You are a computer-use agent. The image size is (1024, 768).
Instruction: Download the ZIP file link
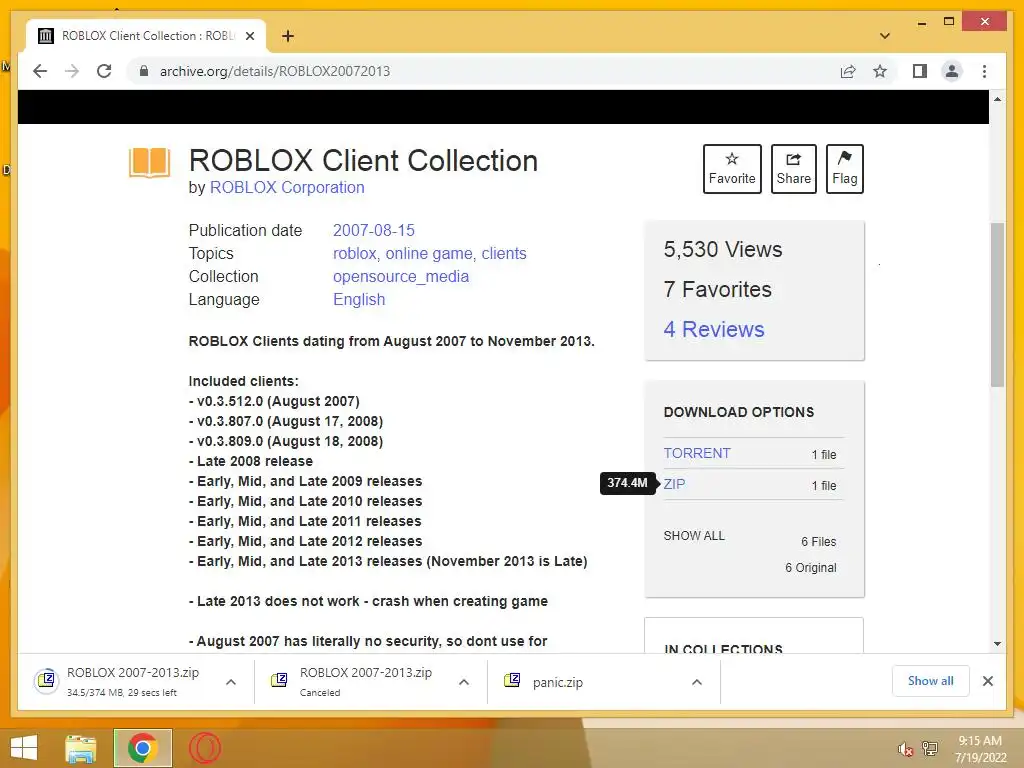point(675,484)
